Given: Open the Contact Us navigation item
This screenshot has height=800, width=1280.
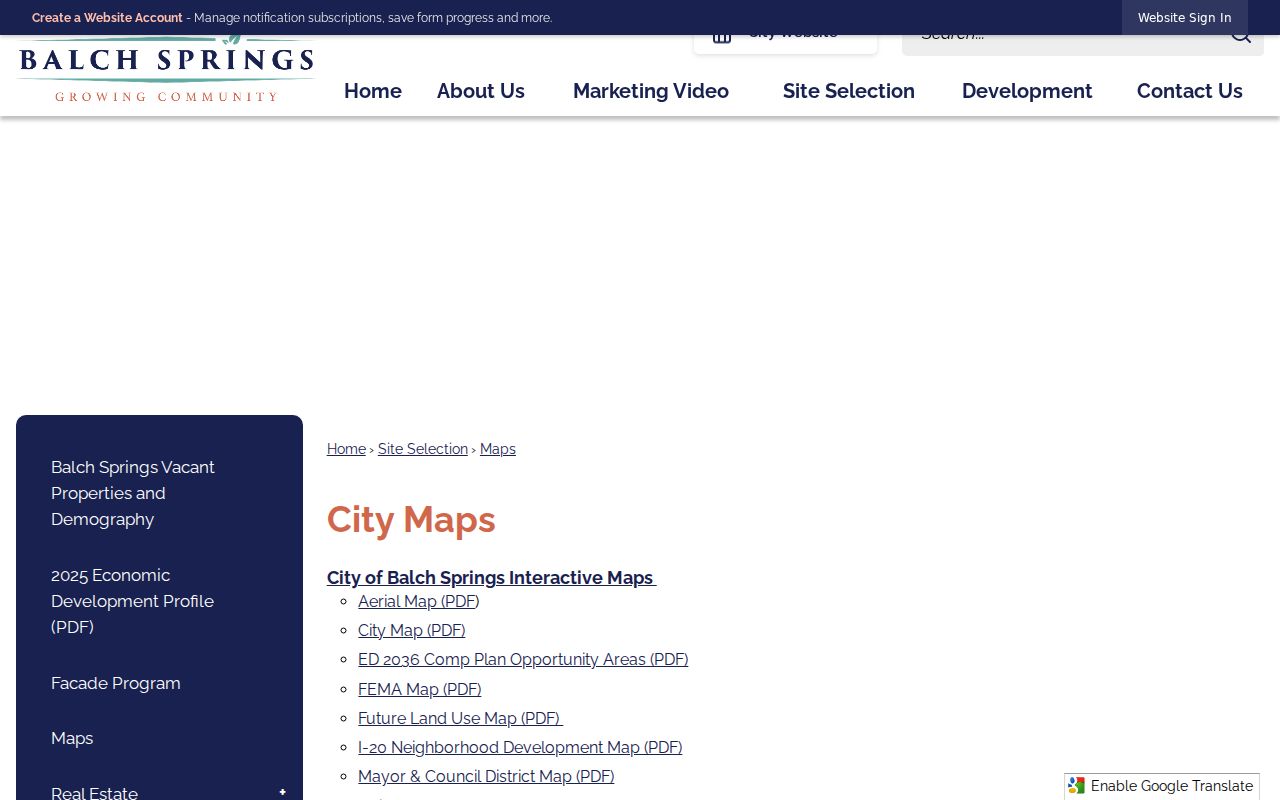Looking at the screenshot, I should [1190, 91].
